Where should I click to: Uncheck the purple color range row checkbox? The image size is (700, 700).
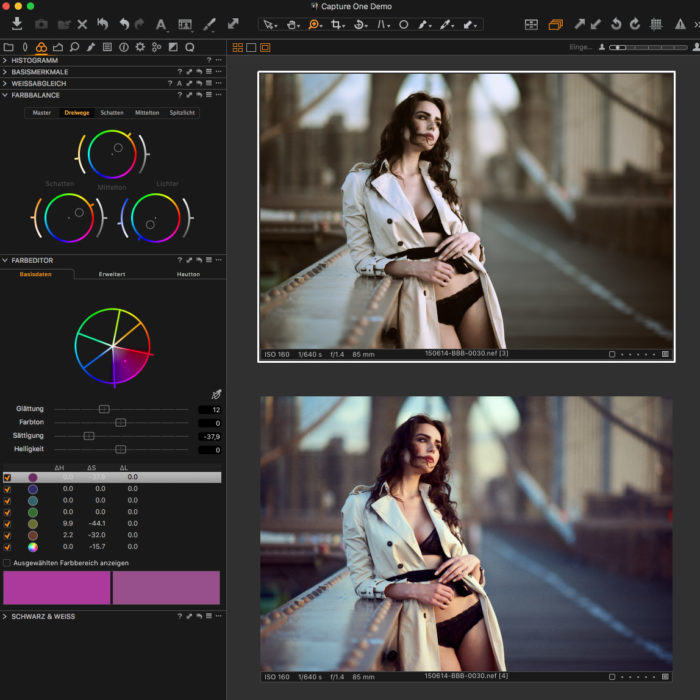point(7,478)
